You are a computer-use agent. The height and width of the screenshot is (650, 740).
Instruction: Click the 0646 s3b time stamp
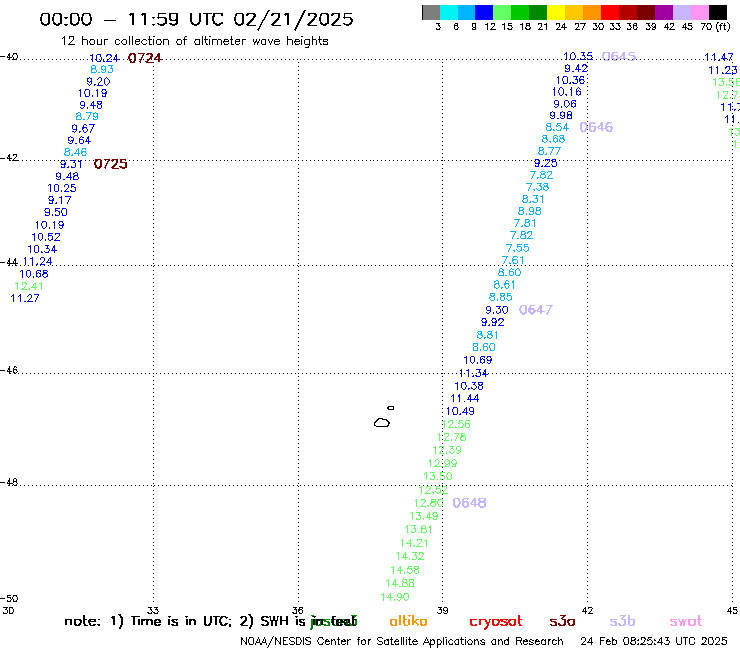(596, 127)
